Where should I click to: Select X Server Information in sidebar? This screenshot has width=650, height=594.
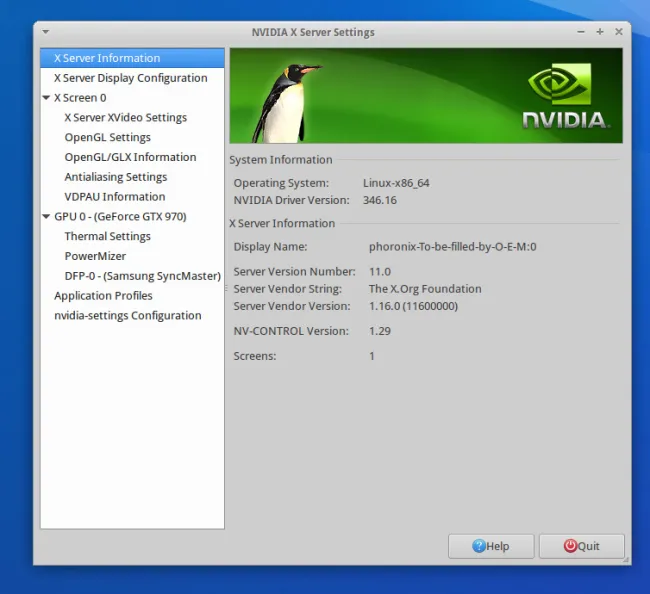click(x=107, y=58)
